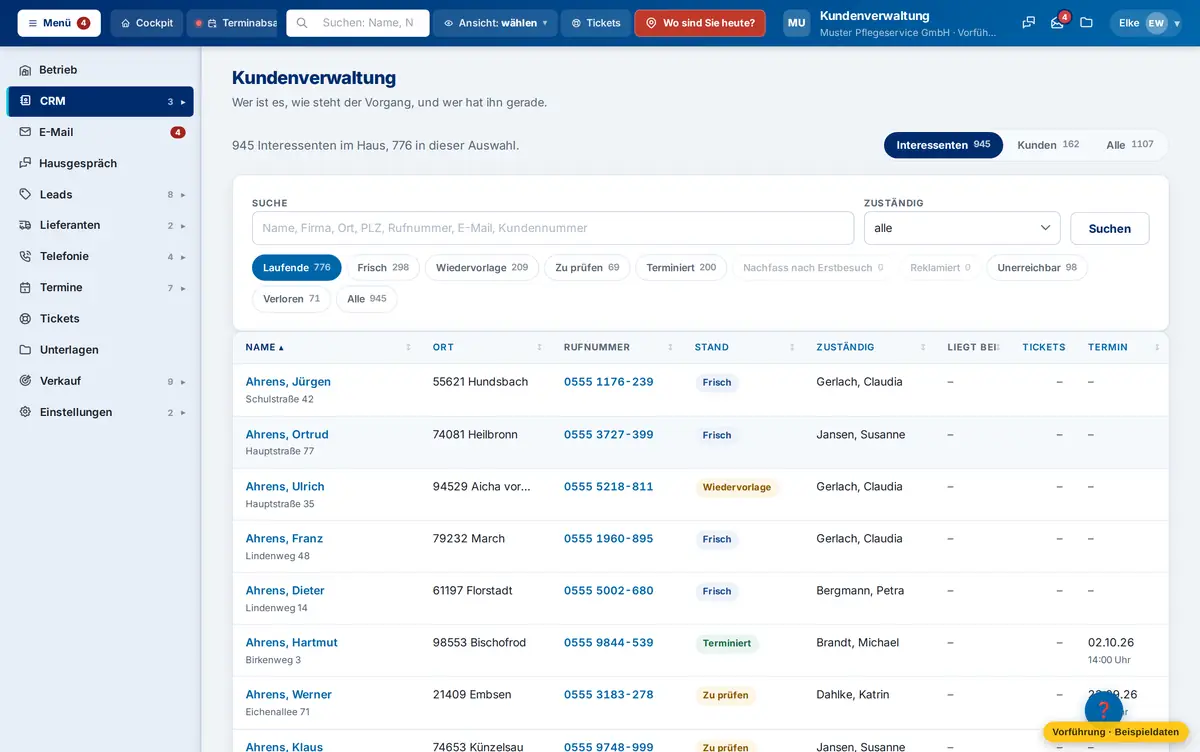Switch to the Kunden 162 tab

1048,145
